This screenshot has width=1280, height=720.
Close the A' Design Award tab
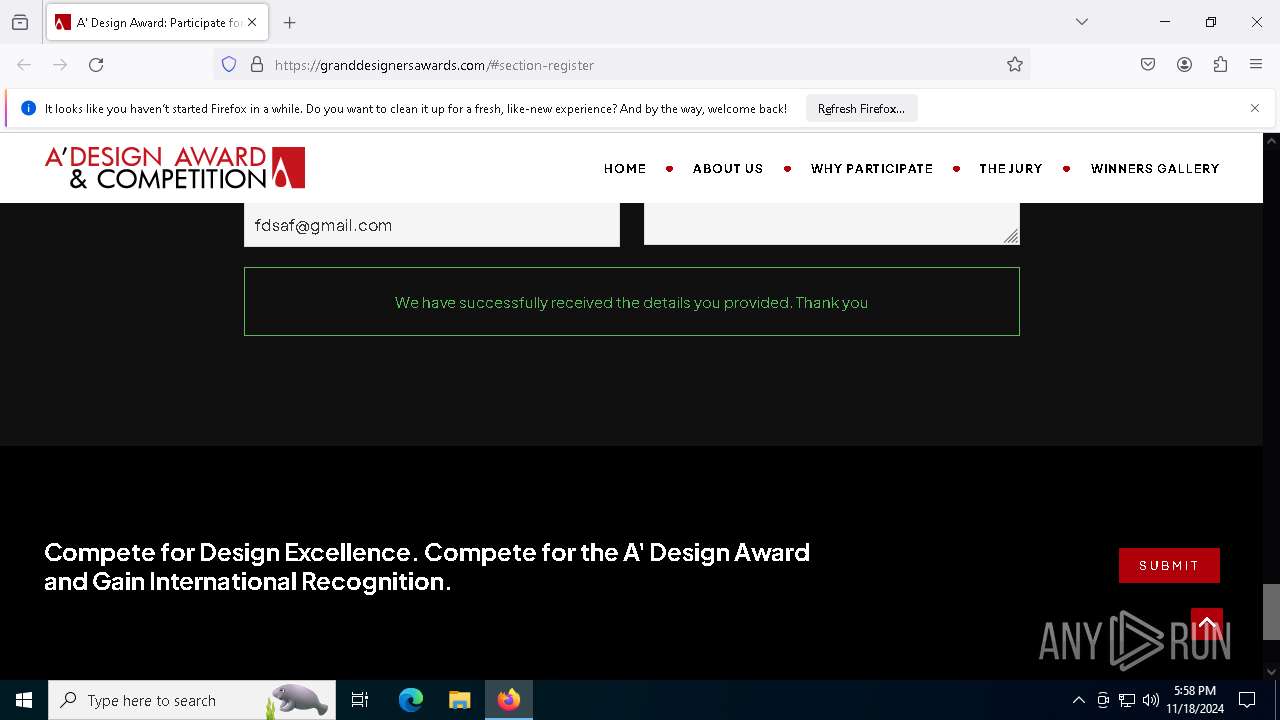(252, 22)
